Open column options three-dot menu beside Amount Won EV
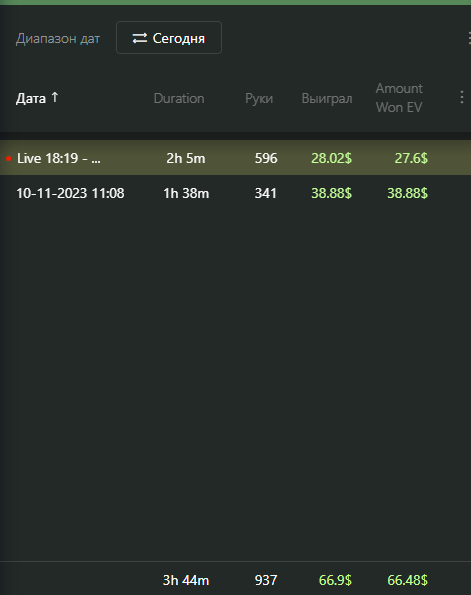 tap(462, 97)
